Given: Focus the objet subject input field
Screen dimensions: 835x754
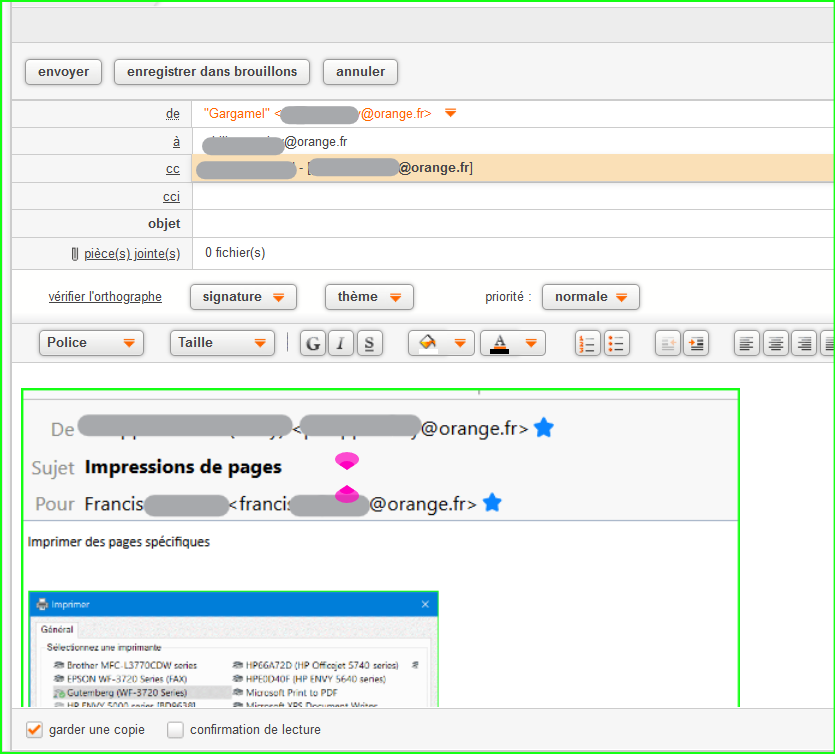Looking at the screenshot, I should [513, 224].
